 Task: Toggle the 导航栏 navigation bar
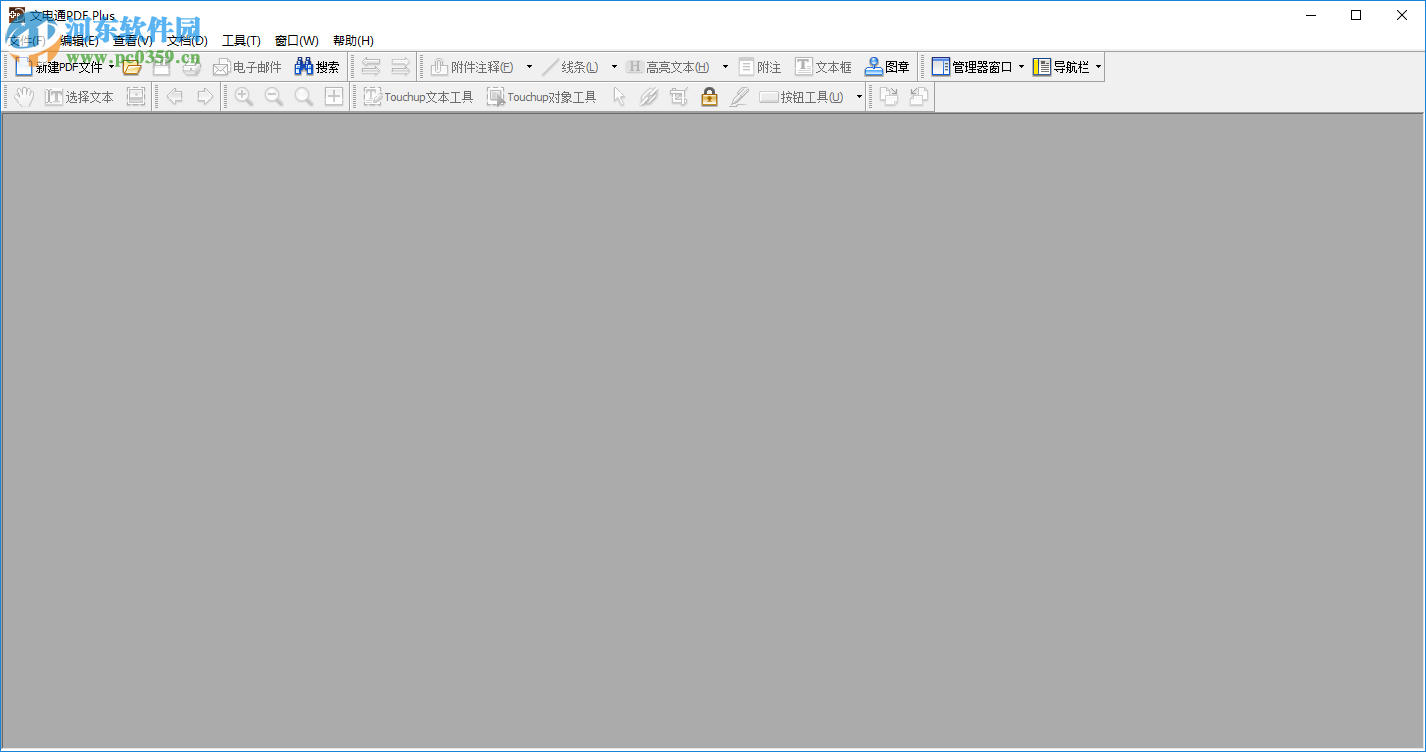1064,66
